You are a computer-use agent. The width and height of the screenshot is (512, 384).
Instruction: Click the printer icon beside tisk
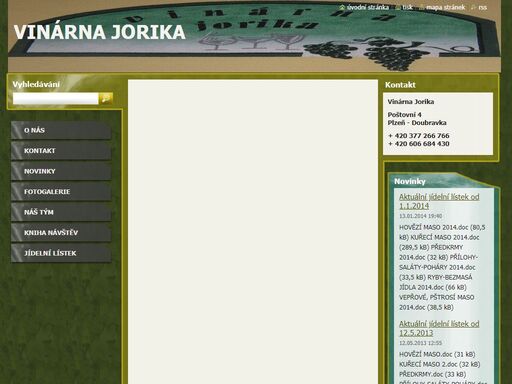tap(398, 7)
